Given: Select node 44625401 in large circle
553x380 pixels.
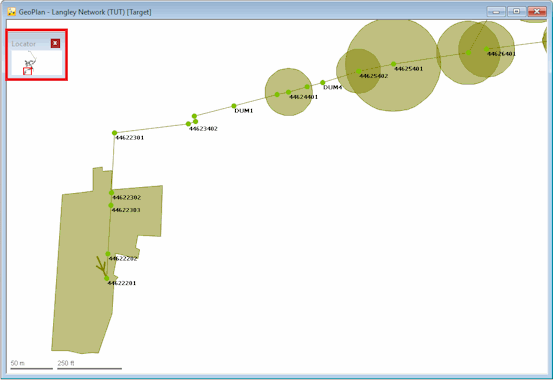Looking at the screenshot, I should coord(393,64).
